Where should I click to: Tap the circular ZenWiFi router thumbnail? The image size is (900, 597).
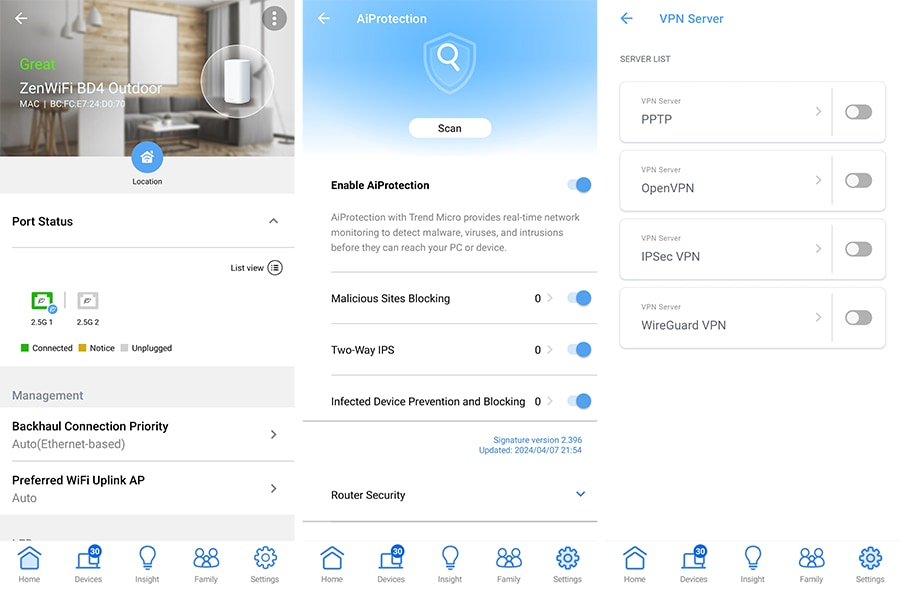(x=237, y=81)
